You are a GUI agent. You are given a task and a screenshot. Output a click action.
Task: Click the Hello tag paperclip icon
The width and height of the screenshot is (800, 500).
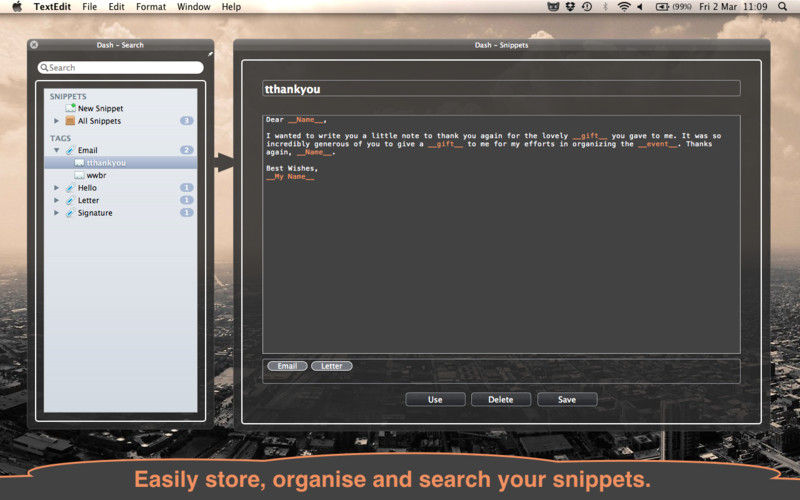[70, 188]
